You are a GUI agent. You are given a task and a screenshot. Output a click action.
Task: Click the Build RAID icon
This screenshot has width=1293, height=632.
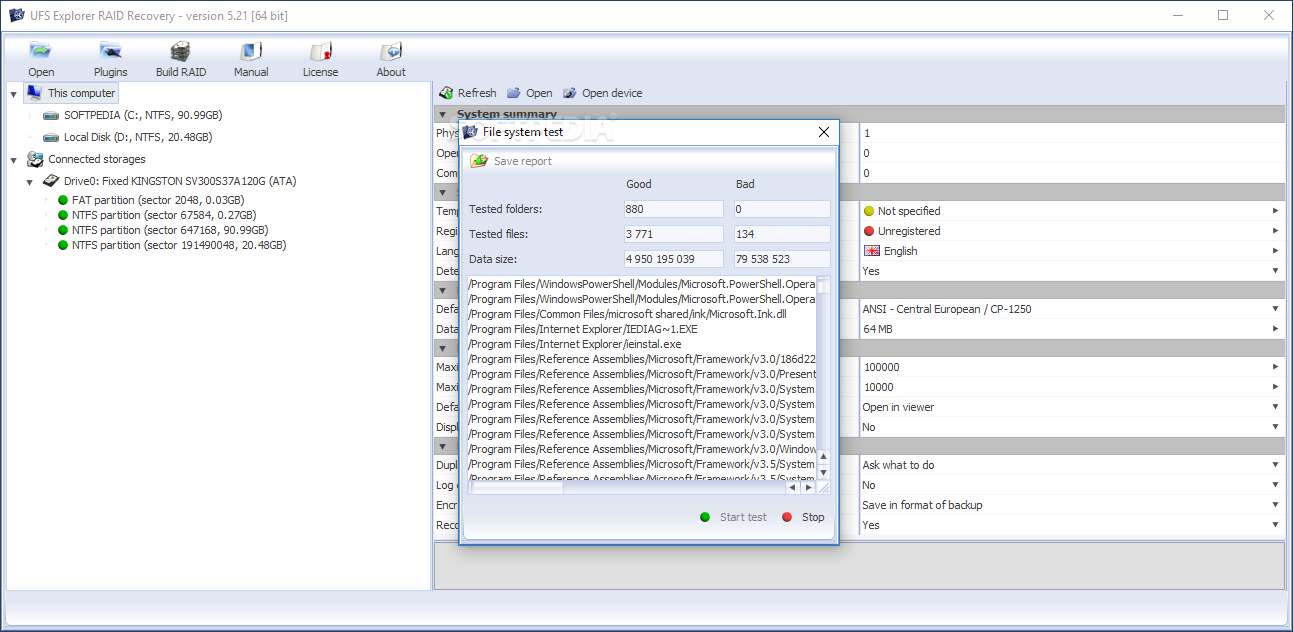[181, 59]
